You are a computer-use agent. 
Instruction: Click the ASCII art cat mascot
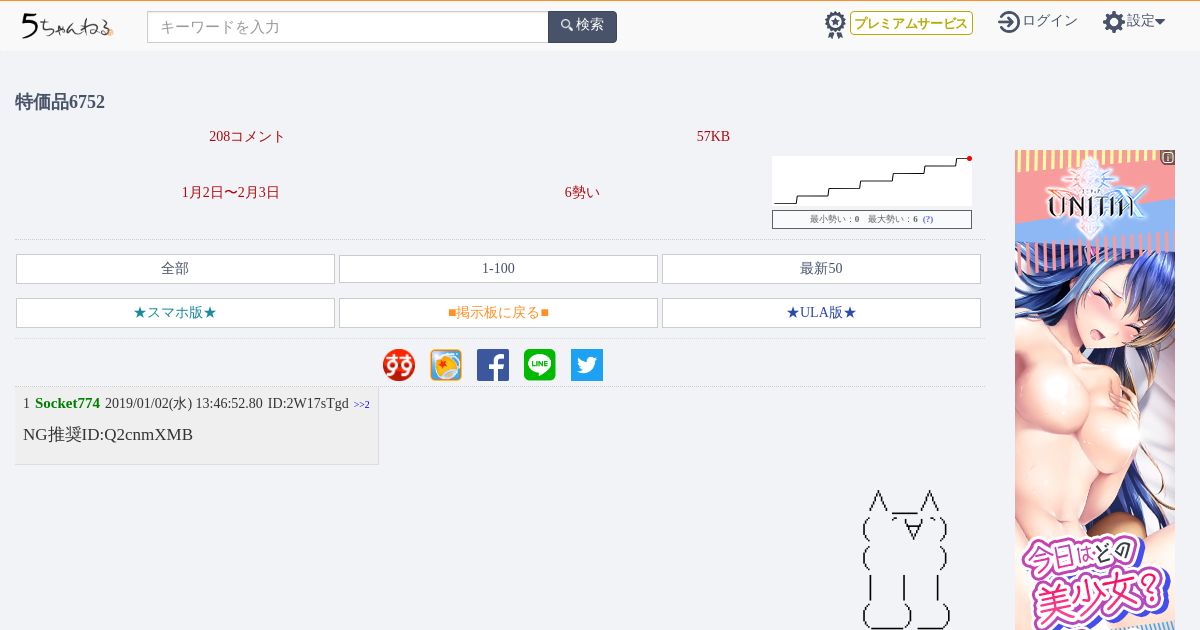(x=905, y=560)
